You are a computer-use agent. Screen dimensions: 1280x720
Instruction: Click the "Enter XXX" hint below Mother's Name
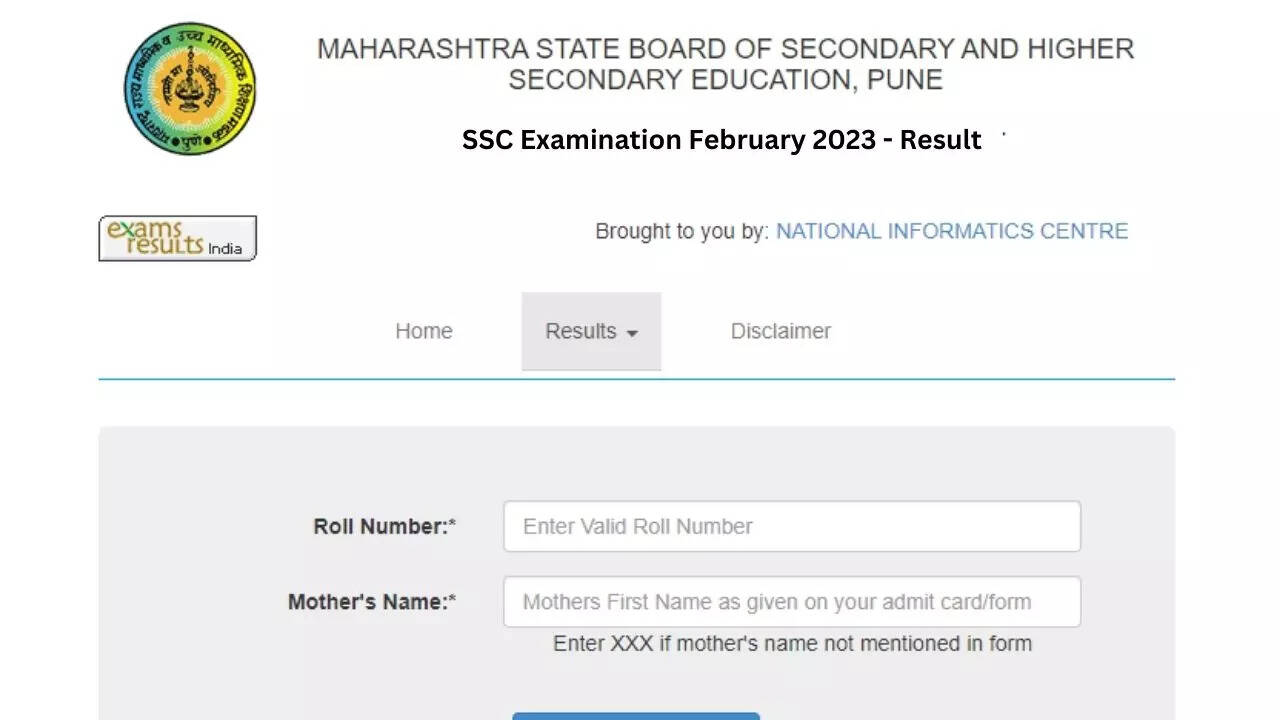pyautogui.click(x=792, y=644)
